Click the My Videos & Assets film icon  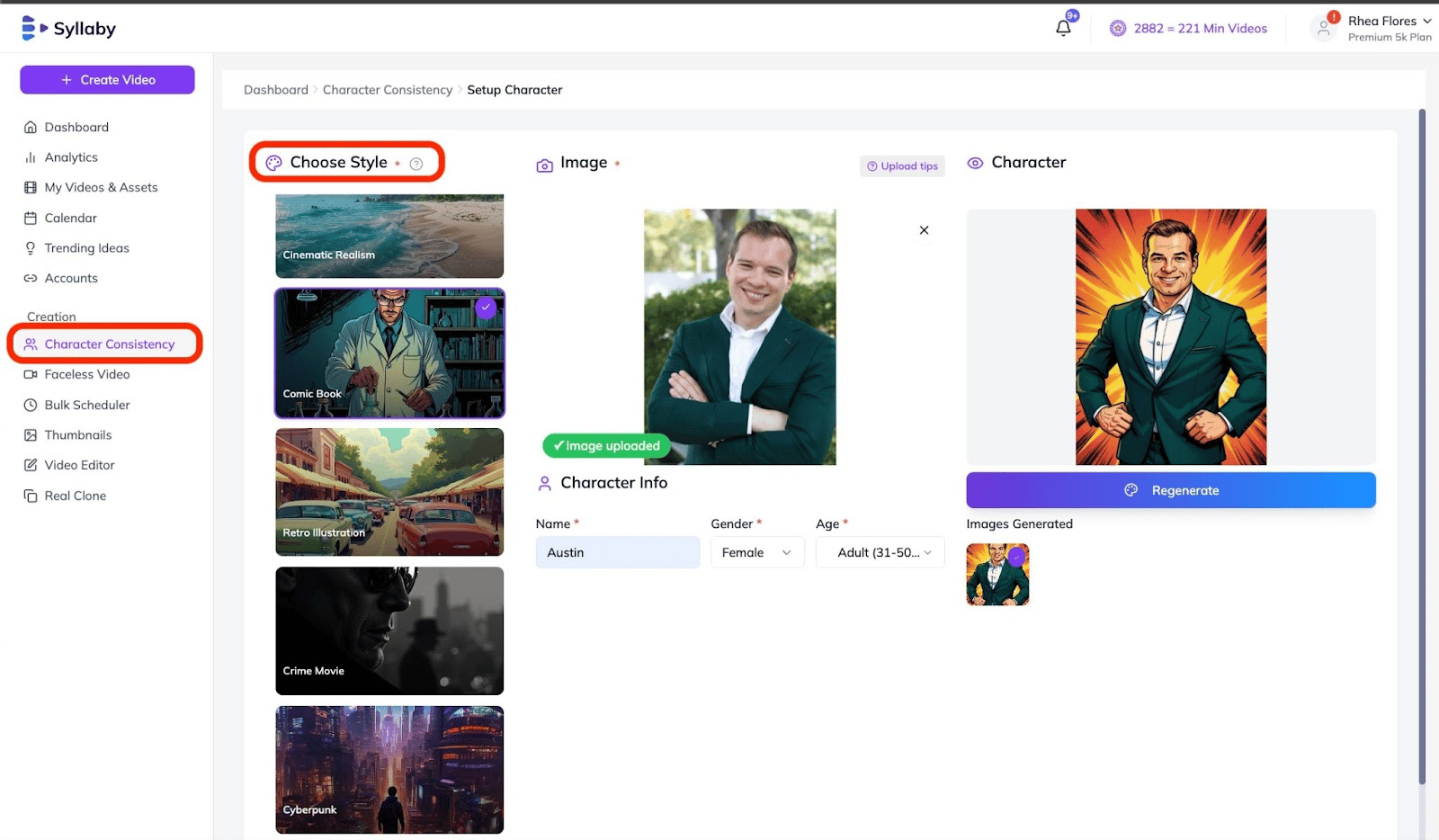[x=31, y=188]
